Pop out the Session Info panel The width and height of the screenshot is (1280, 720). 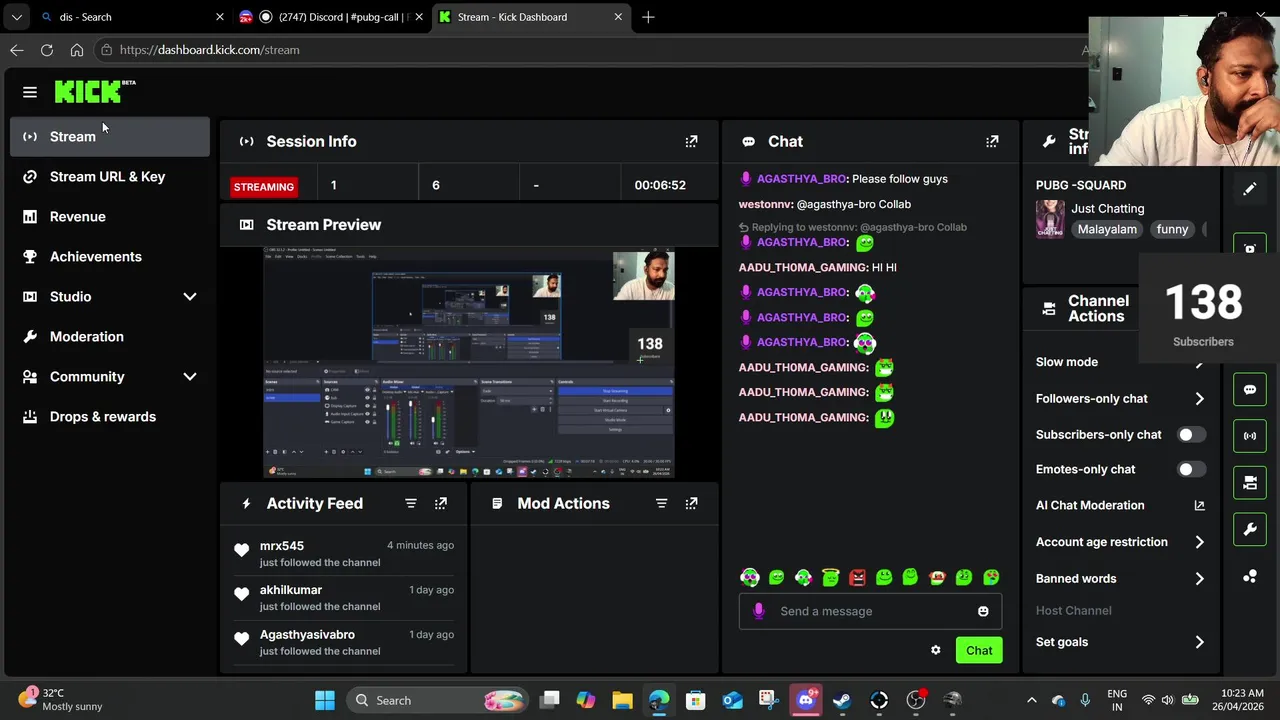click(691, 141)
